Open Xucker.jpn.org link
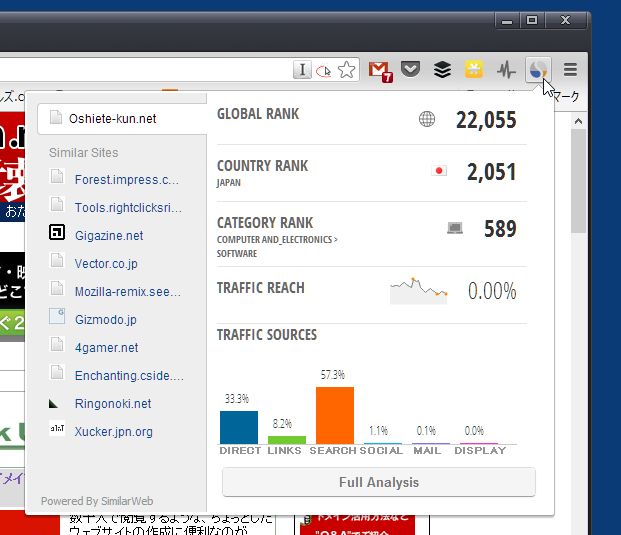 click(114, 432)
